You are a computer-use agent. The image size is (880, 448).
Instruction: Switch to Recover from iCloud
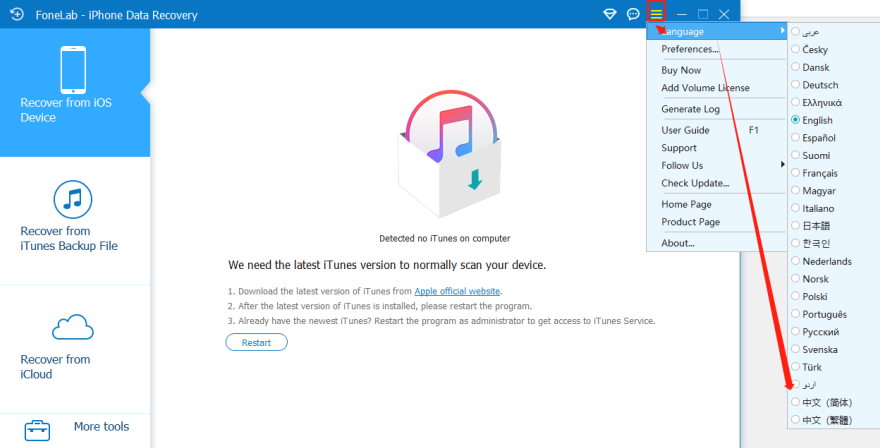75,349
